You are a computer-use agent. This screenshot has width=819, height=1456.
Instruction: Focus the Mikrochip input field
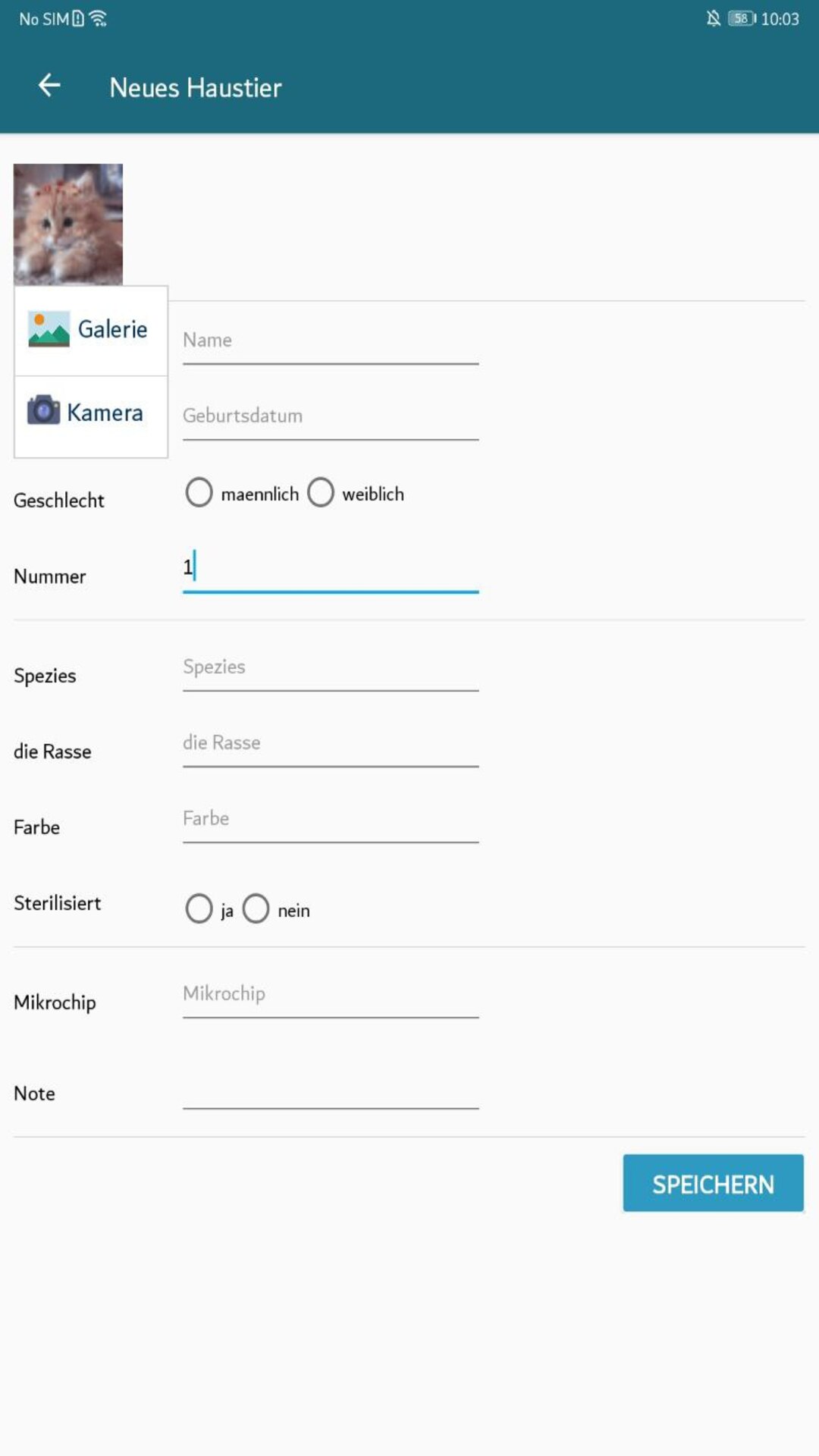click(330, 994)
